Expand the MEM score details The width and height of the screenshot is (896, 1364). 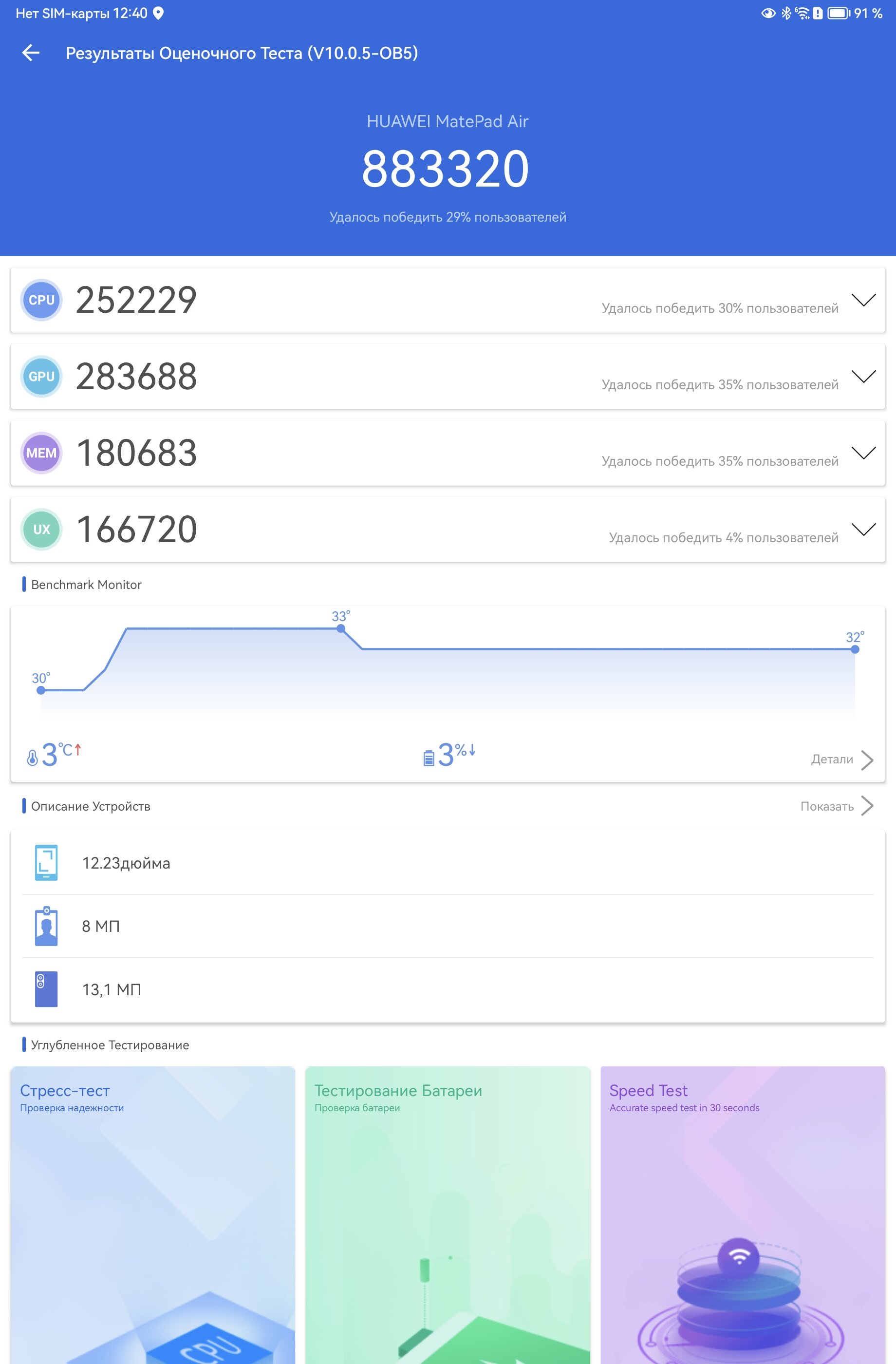point(863,453)
